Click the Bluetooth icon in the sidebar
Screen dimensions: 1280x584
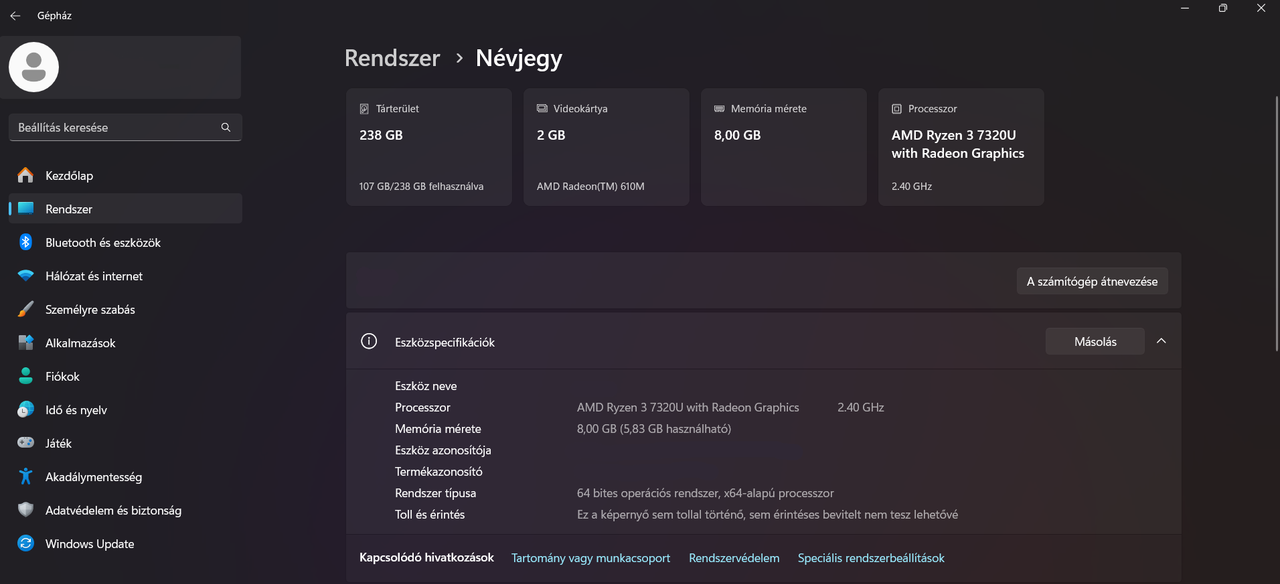click(26, 243)
